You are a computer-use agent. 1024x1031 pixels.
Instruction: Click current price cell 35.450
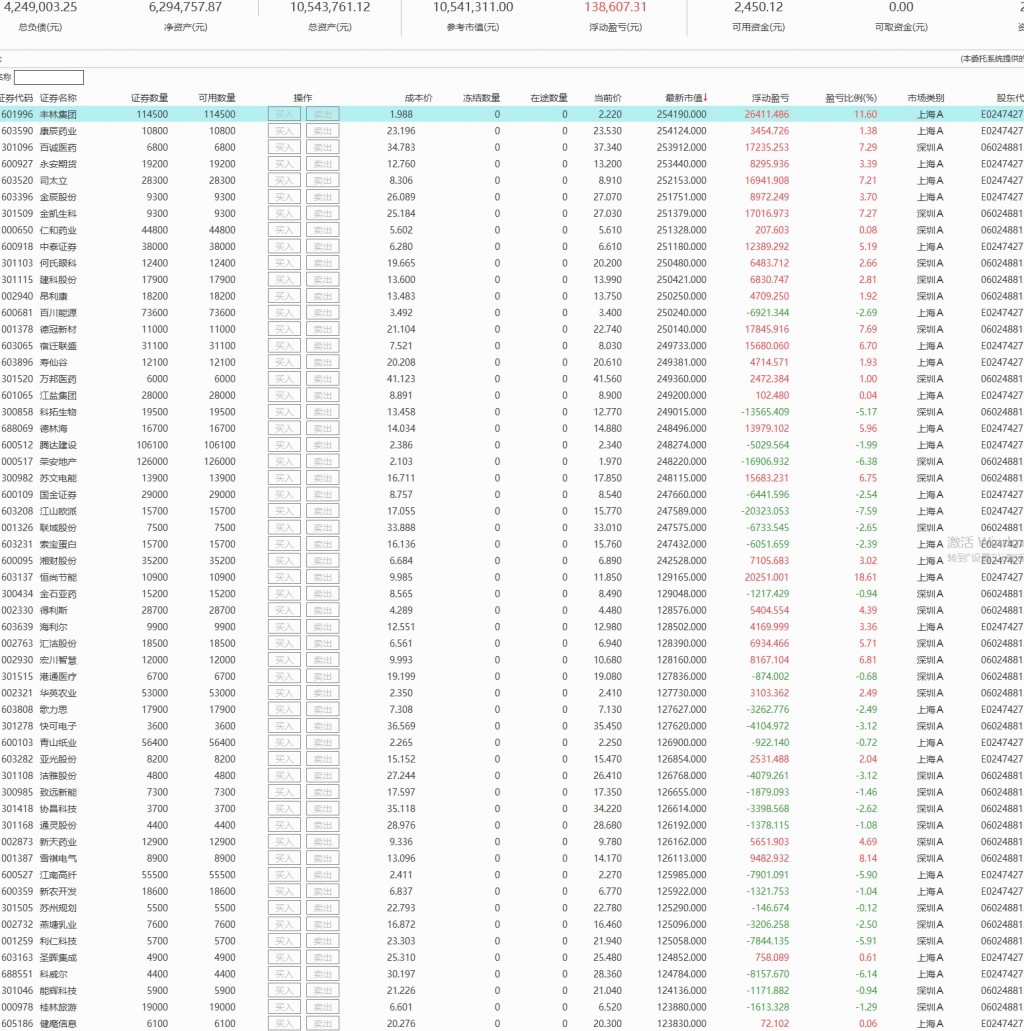(x=607, y=726)
